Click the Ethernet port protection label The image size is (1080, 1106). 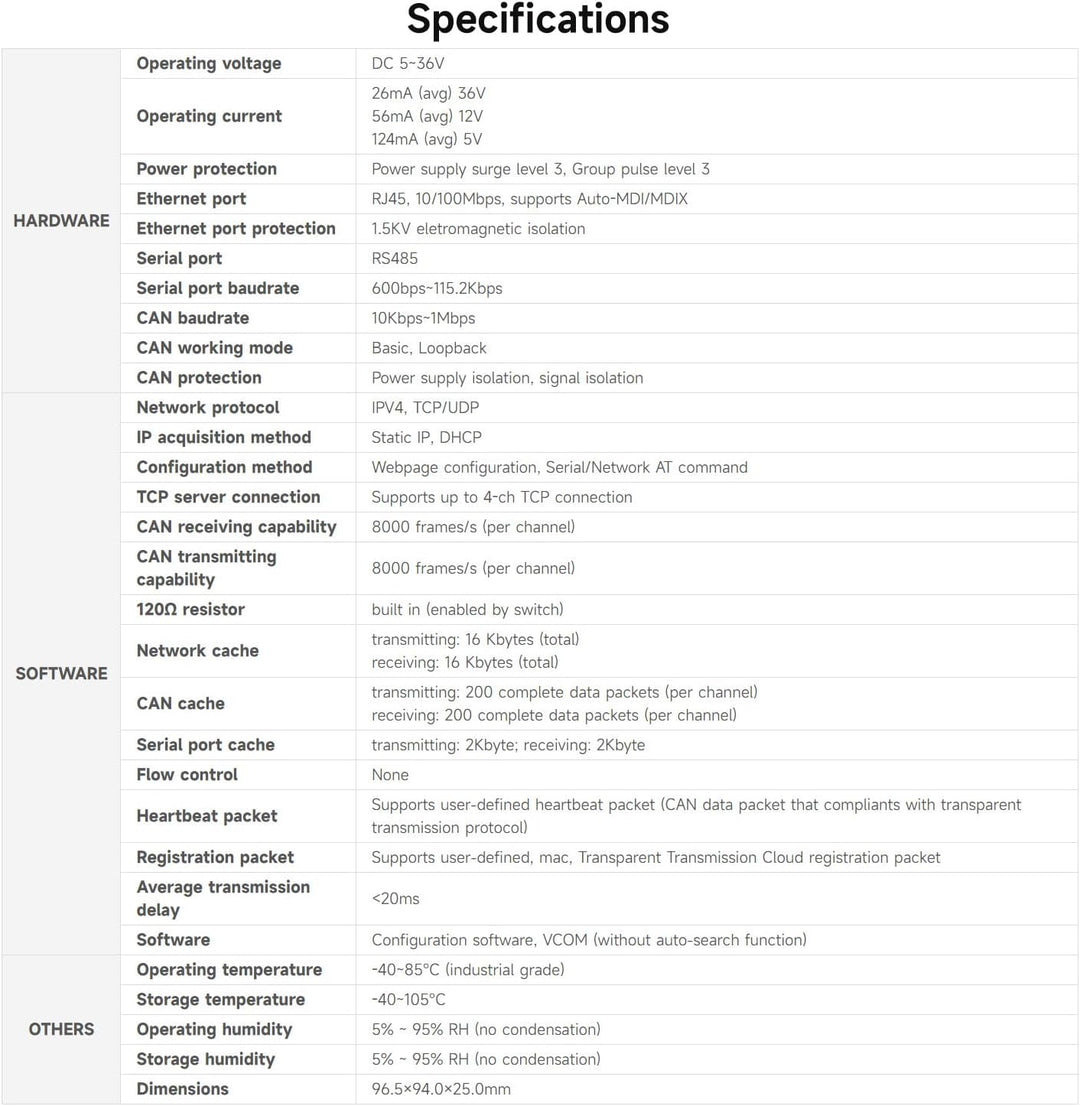click(236, 229)
